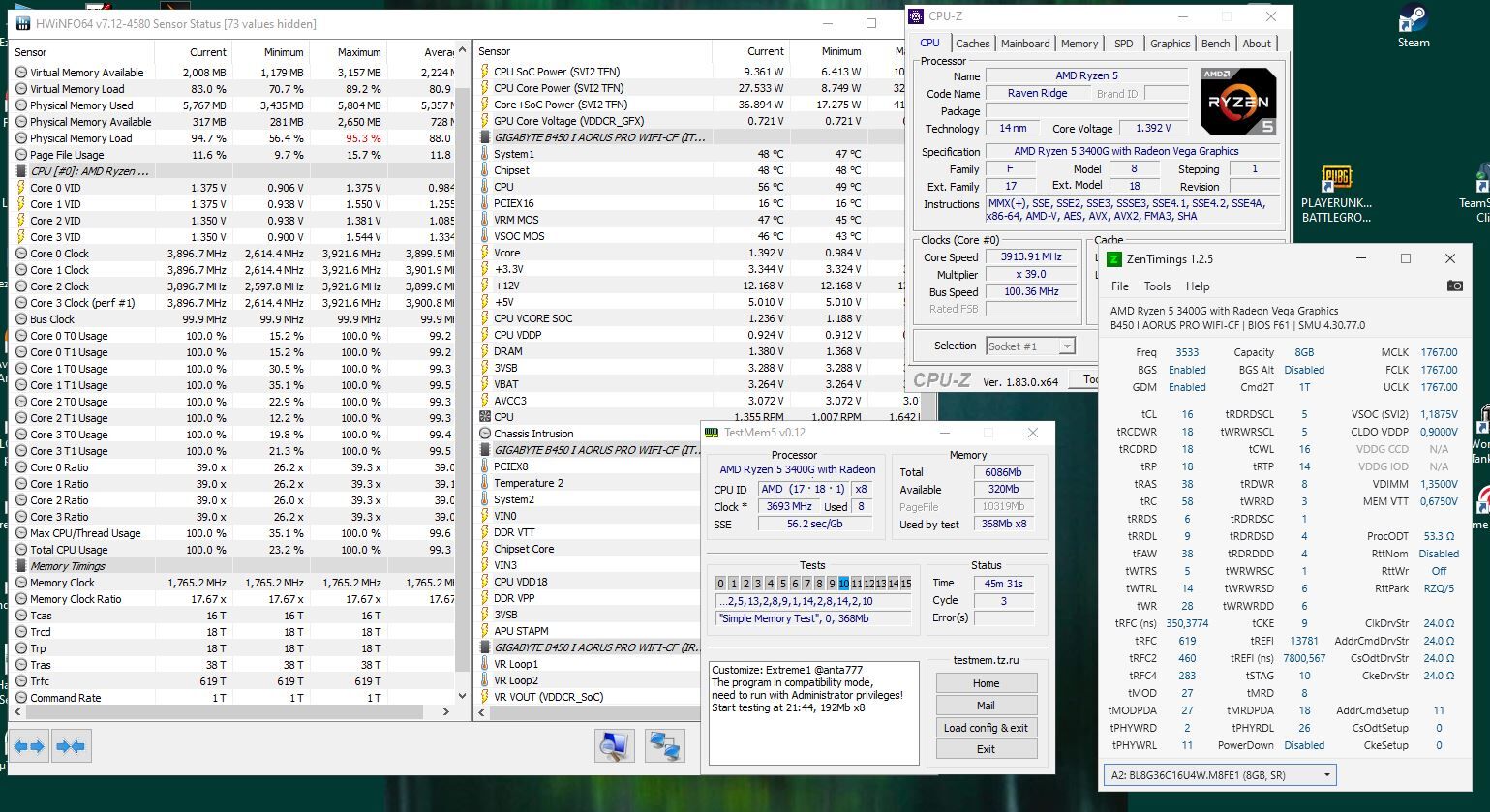Open the Tools menu in ZenTimings

point(1157,286)
